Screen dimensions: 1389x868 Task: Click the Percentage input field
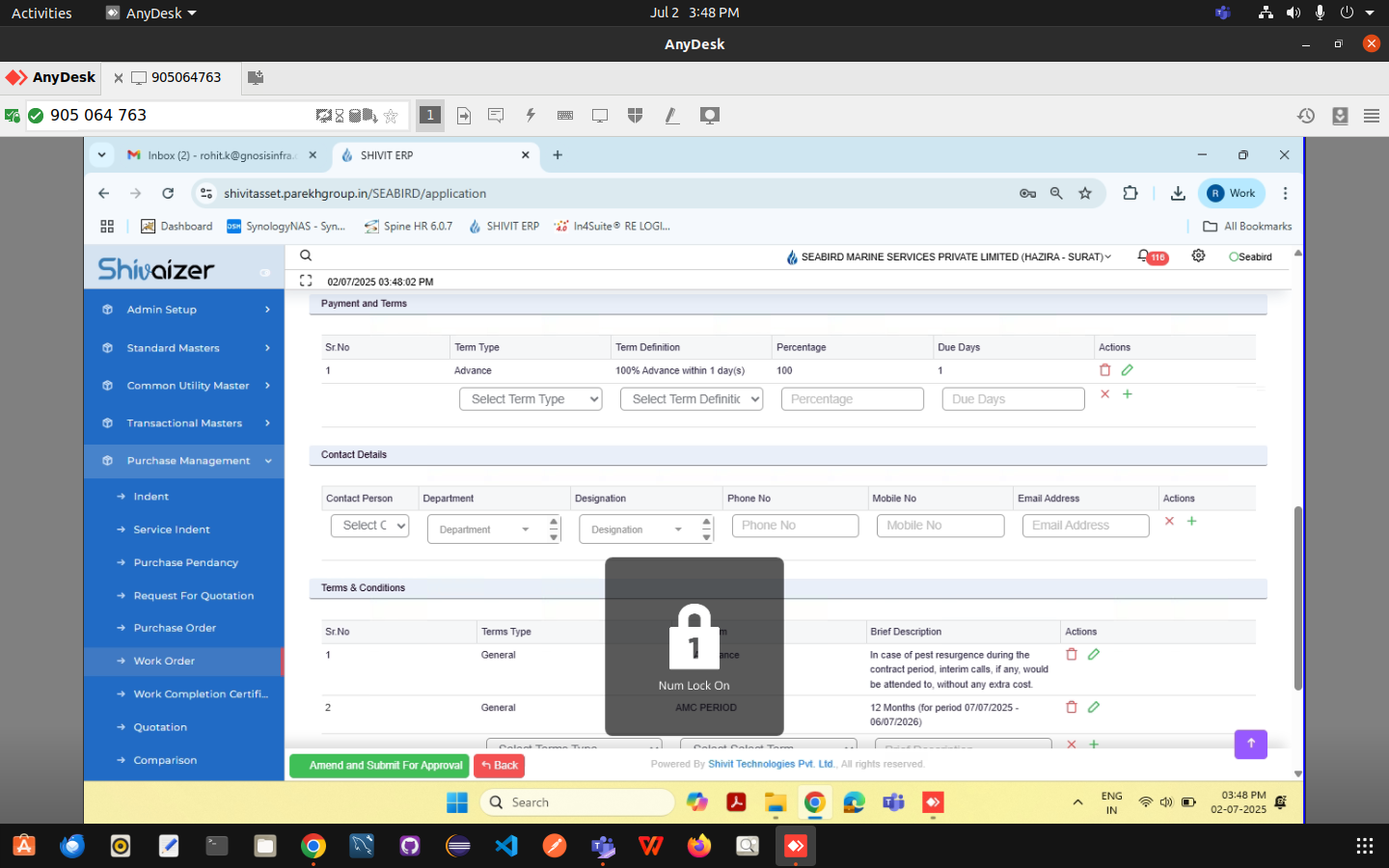pyautogui.click(x=852, y=399)
